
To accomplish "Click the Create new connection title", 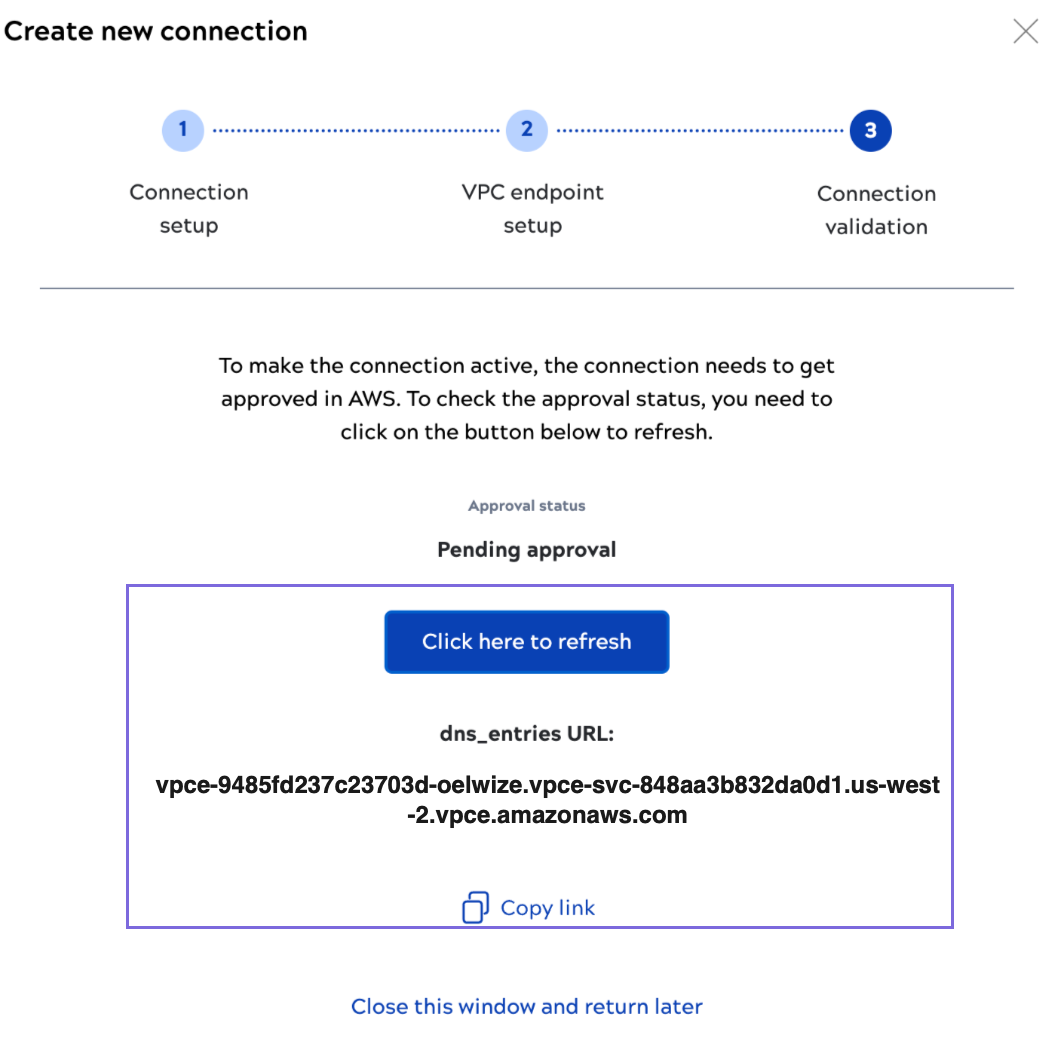I will 156,31.
